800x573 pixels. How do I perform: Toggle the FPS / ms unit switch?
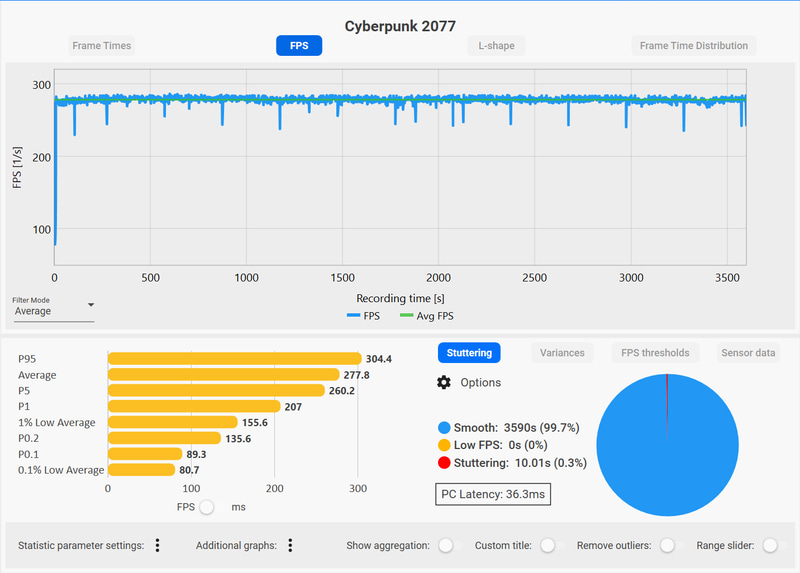(207, 507)
